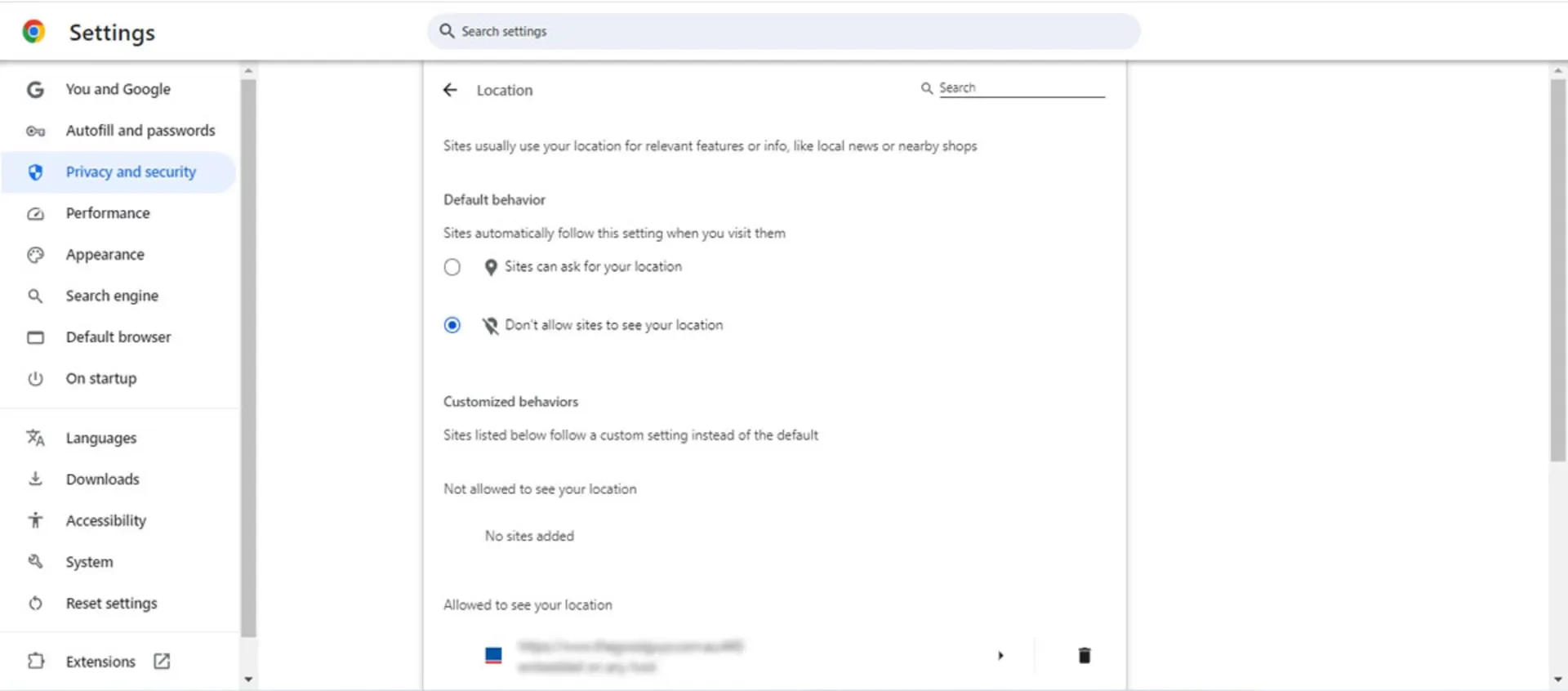The image size is (1568, 691).
Task: Open the You and Google section
Action: click(x=118, y=89)
